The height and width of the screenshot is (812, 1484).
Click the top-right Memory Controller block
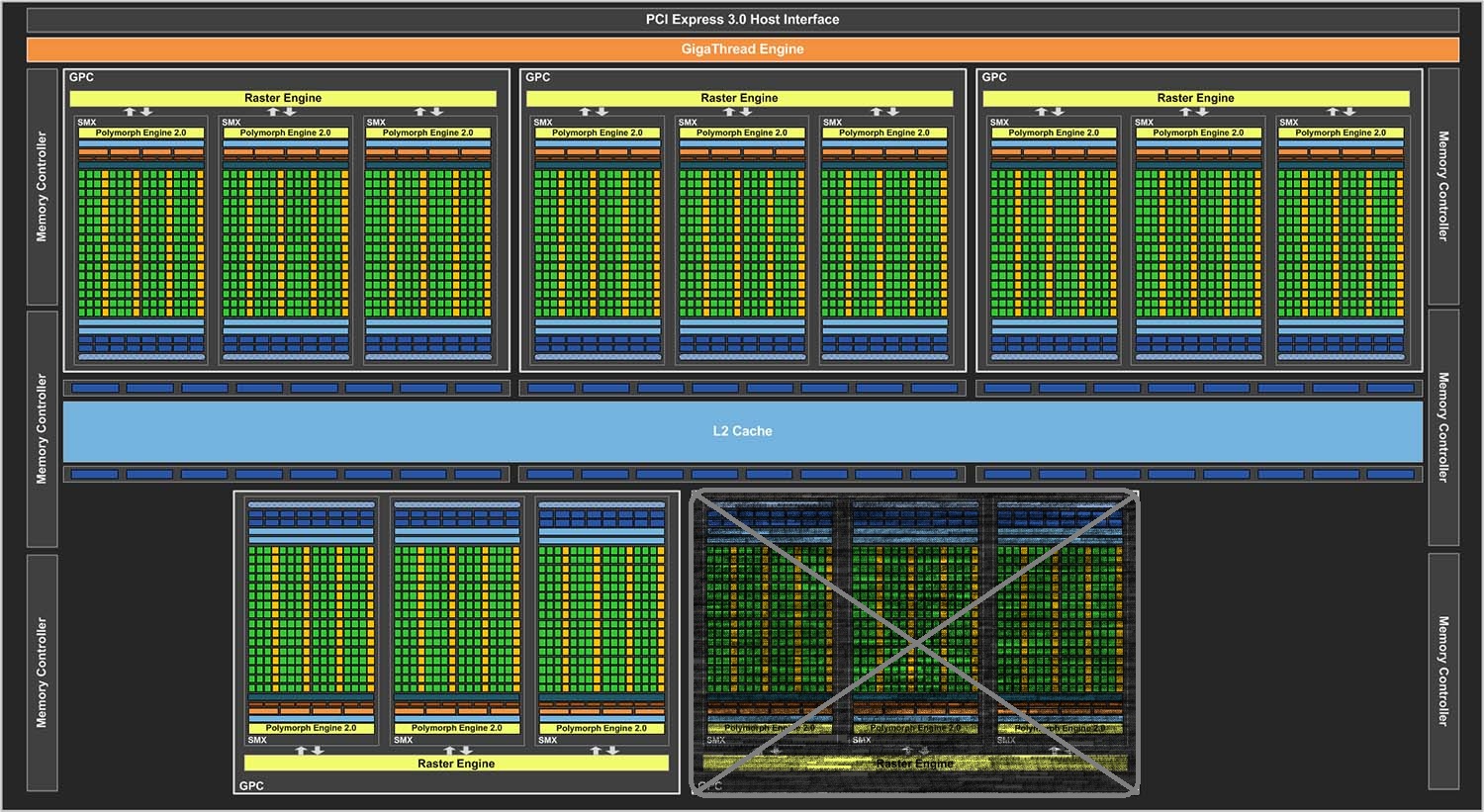[1443, 187]
